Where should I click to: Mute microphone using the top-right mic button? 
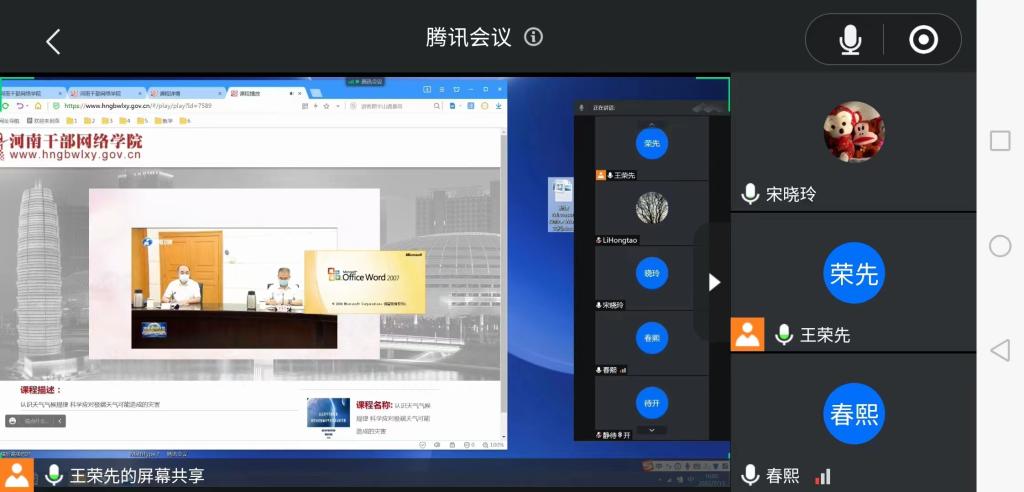(849, 40)
